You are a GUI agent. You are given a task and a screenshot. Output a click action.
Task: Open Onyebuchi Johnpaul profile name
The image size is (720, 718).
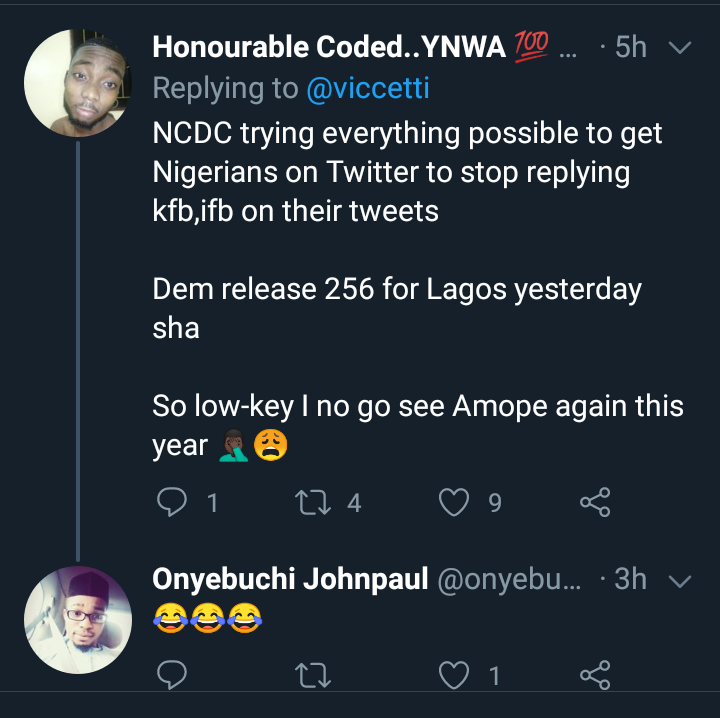tap(290, 580)
